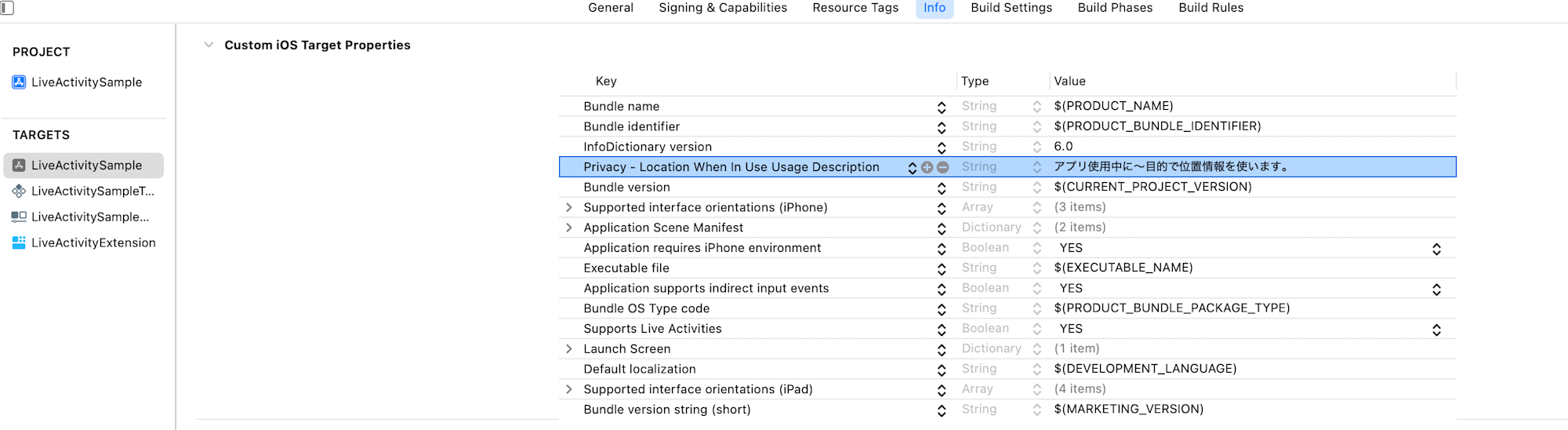The width and height of the screenshot is (1568, 430).
Task: Remove the Privacy Location row with minus icon
Action: (943, 167)
